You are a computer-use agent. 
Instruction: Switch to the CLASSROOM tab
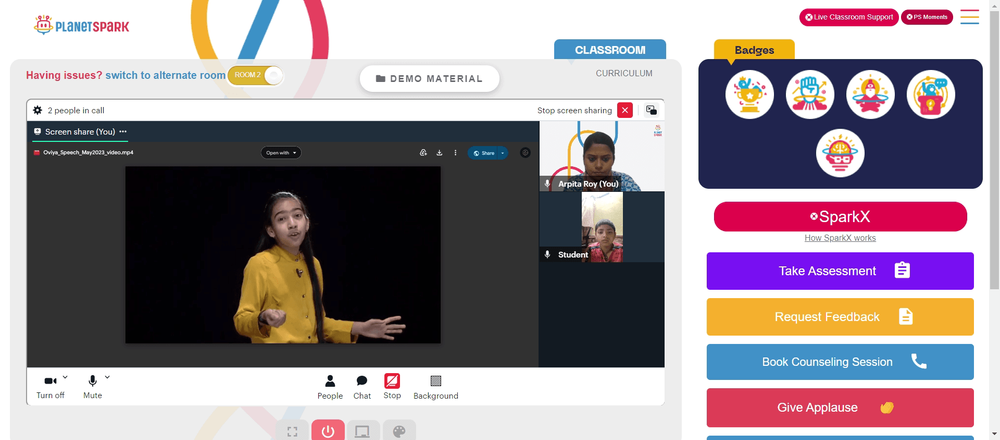[610, 50]
